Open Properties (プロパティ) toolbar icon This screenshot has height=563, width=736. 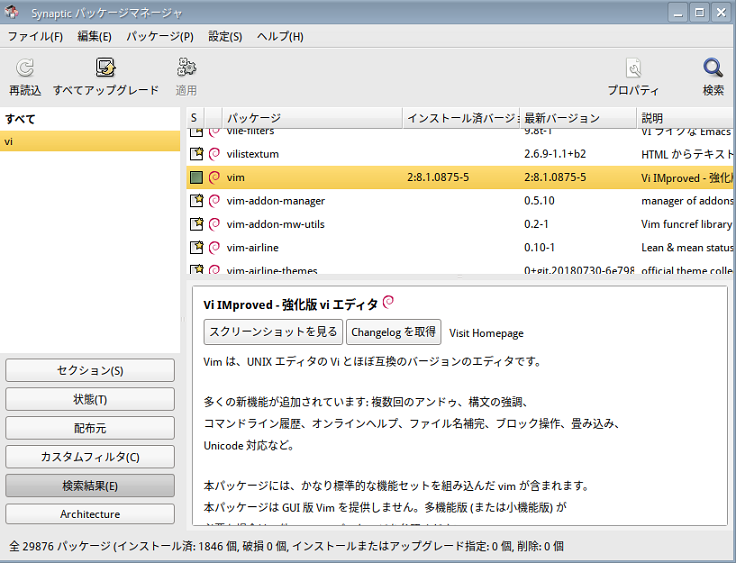tap(633, 69)
